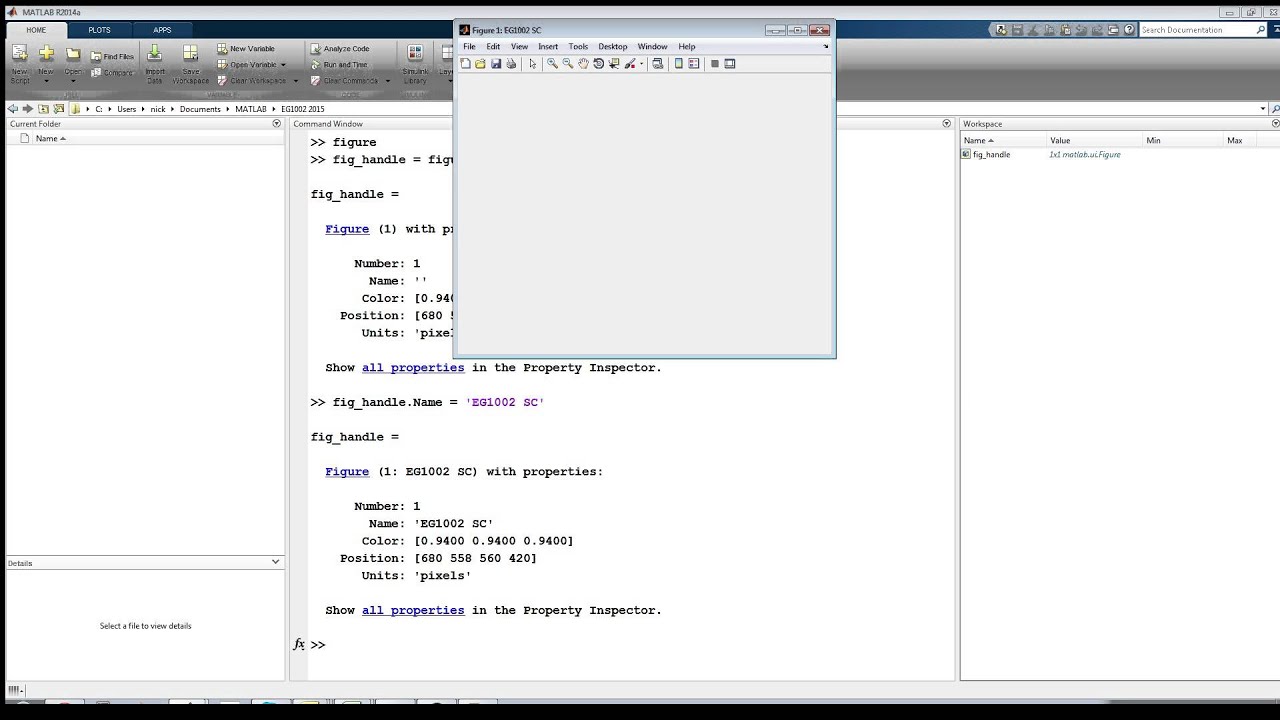Screen dimensions: 1280x720
Task: Click the Insert Legend icon
Action: coord(694,64)
